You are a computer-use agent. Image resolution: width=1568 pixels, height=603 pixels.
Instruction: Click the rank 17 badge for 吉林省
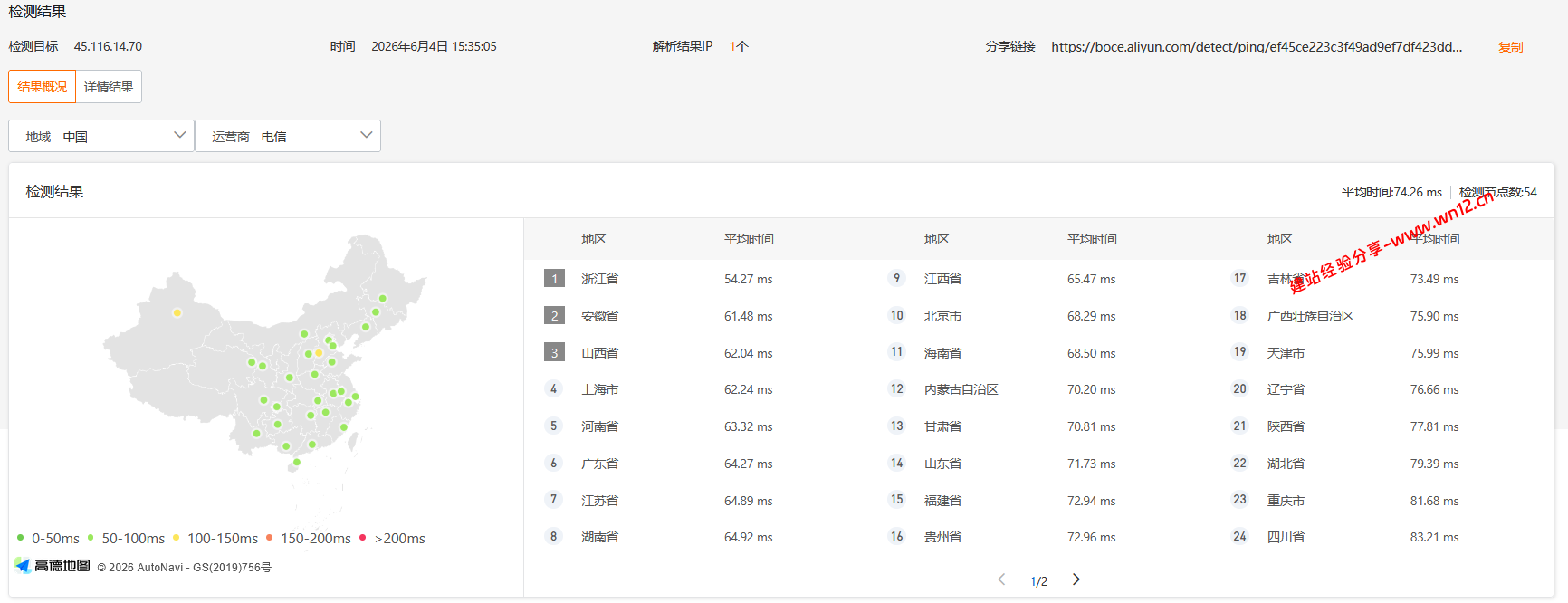(x=1239, y=279)
